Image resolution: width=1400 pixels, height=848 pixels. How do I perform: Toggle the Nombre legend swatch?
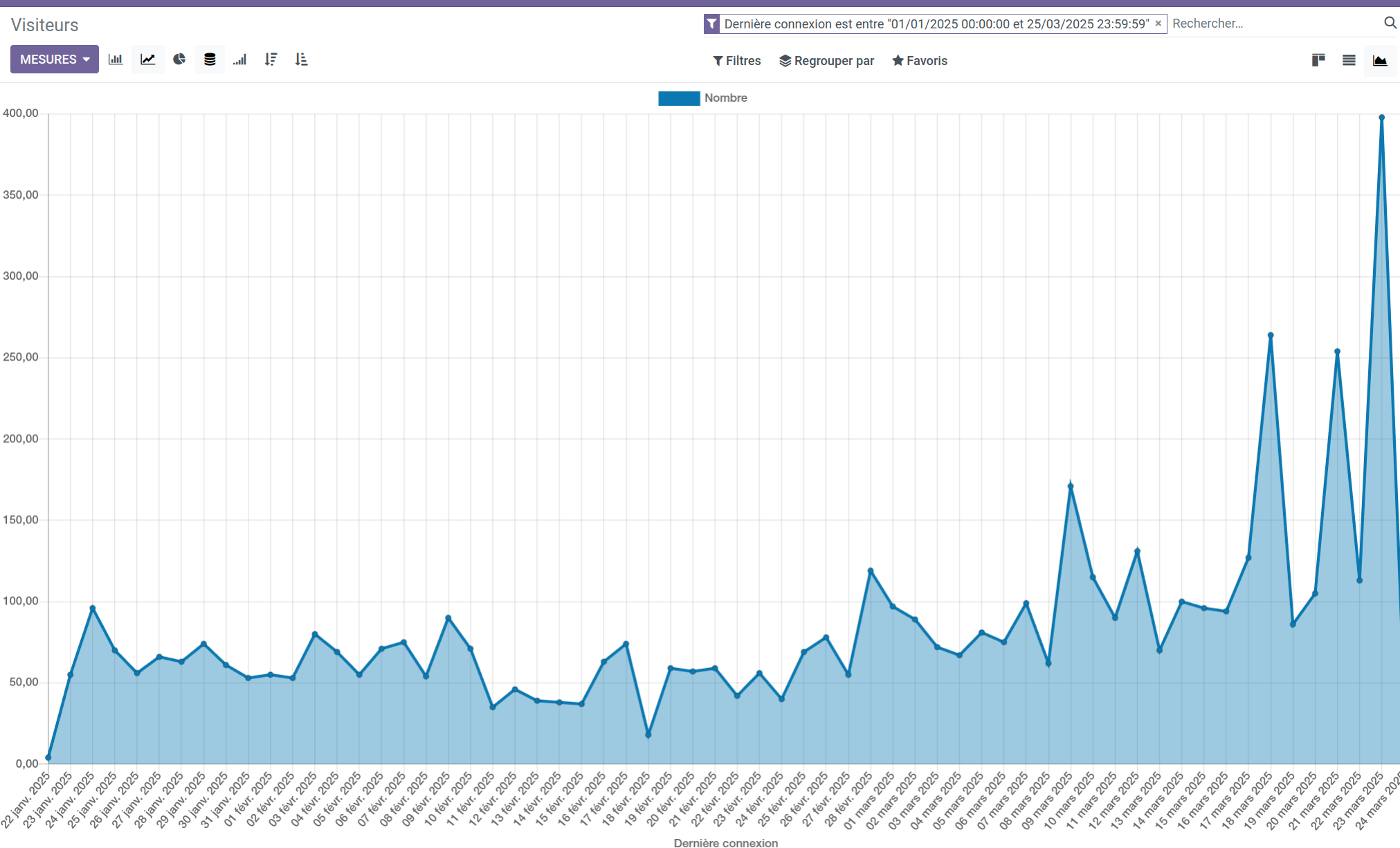(679, 98)
